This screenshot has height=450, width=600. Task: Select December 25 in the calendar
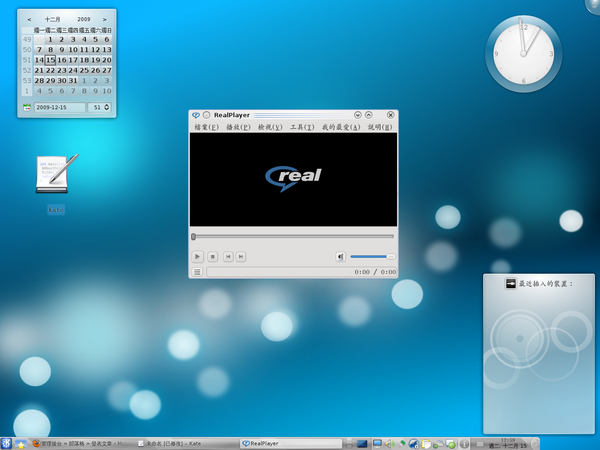tap(84, 70)
